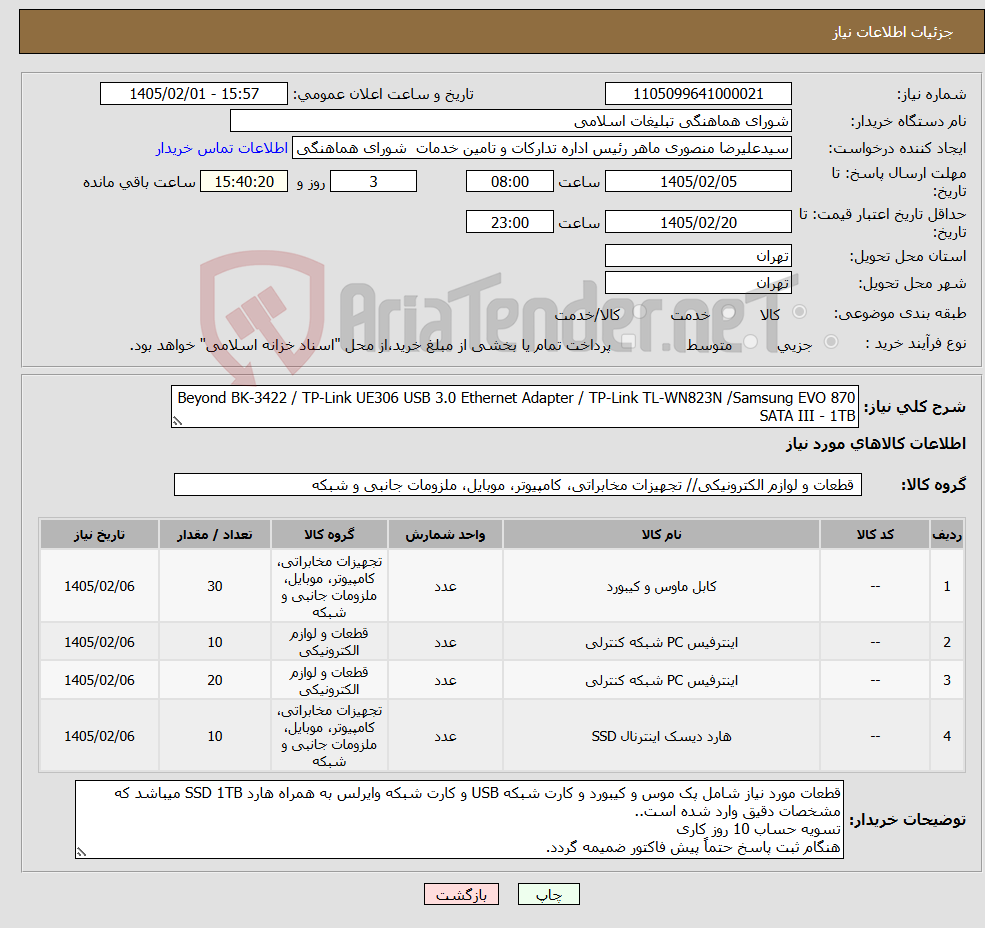Click the 08:00 deadline time field
985x928 pixels.
tap(509, 182)
